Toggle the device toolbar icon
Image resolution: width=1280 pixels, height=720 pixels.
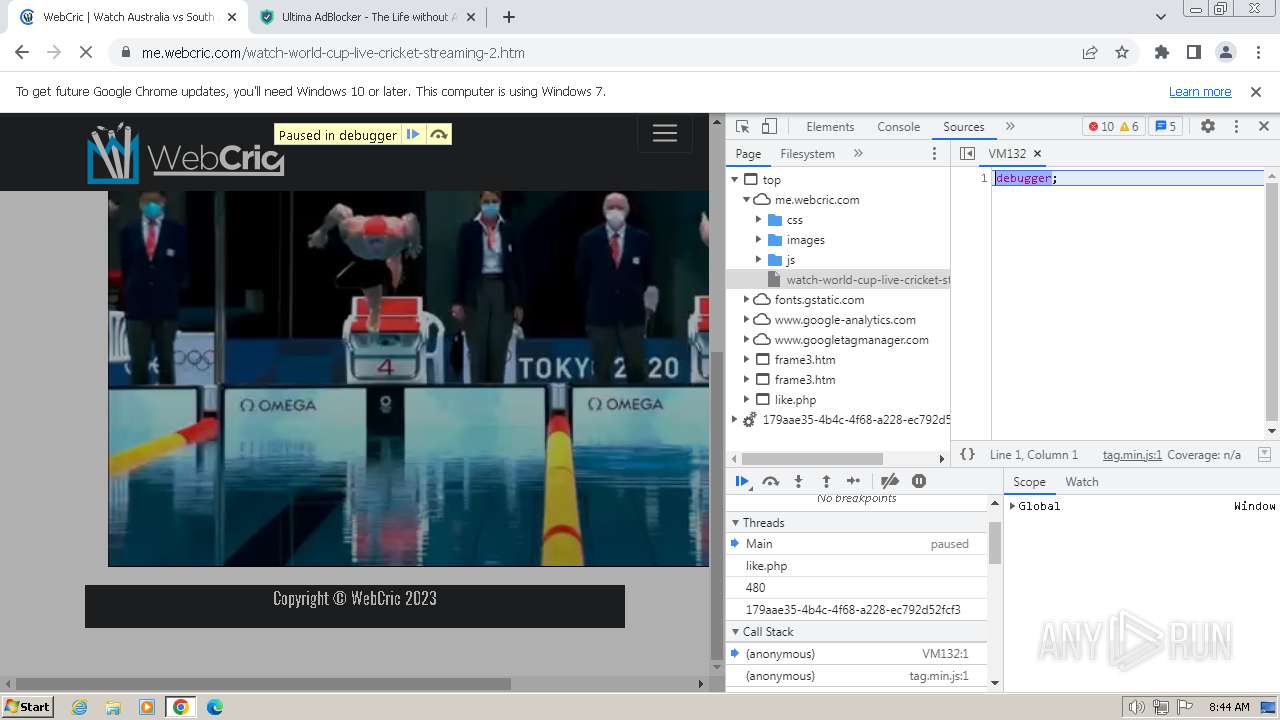point(769,127)
